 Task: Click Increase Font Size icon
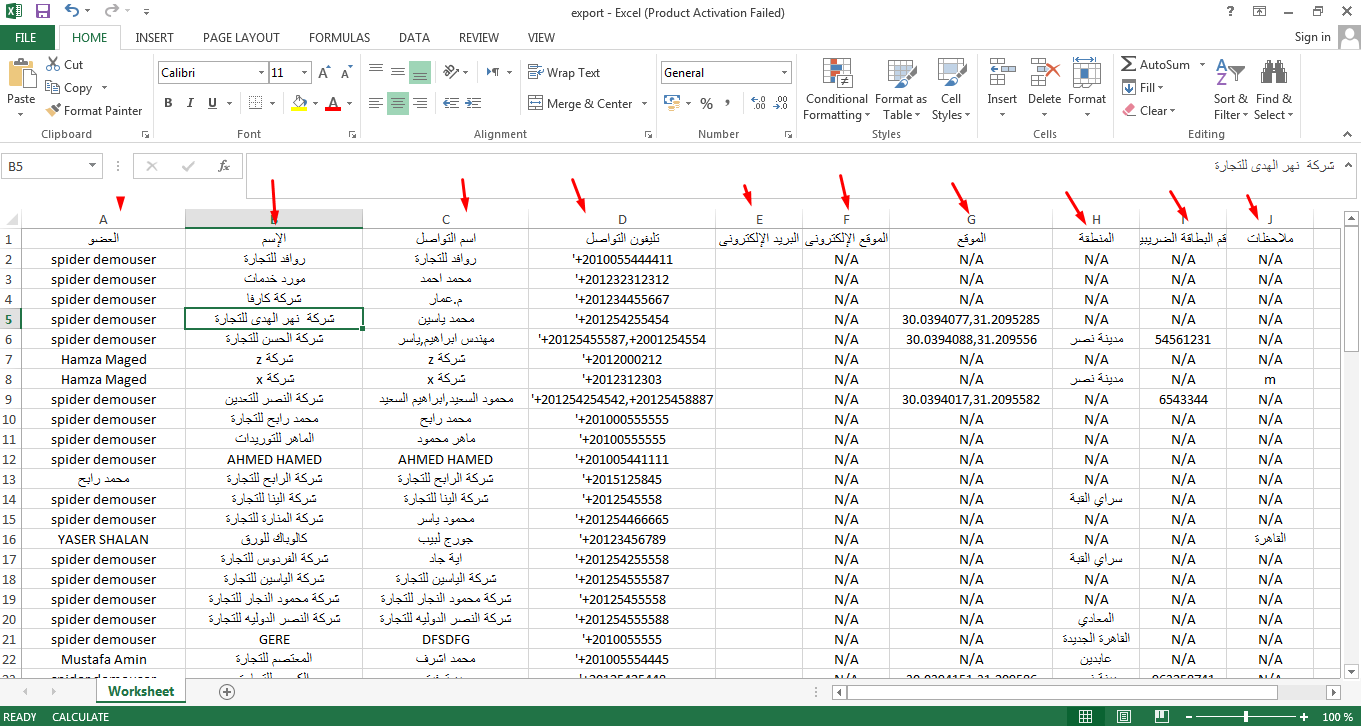[324, 73]
